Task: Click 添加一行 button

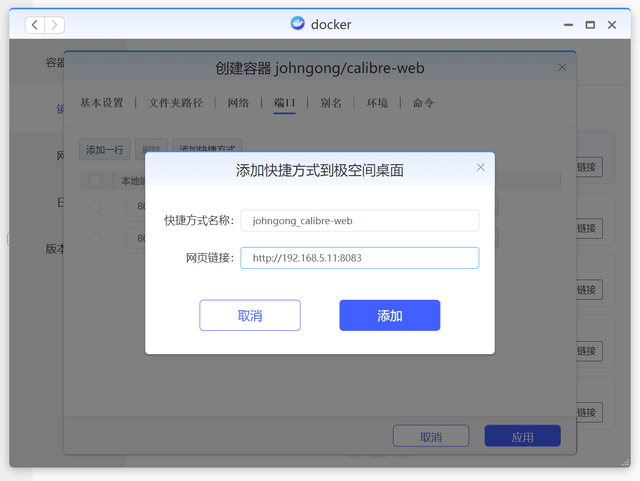Action: pyautogui.click(x=104, y=150)
